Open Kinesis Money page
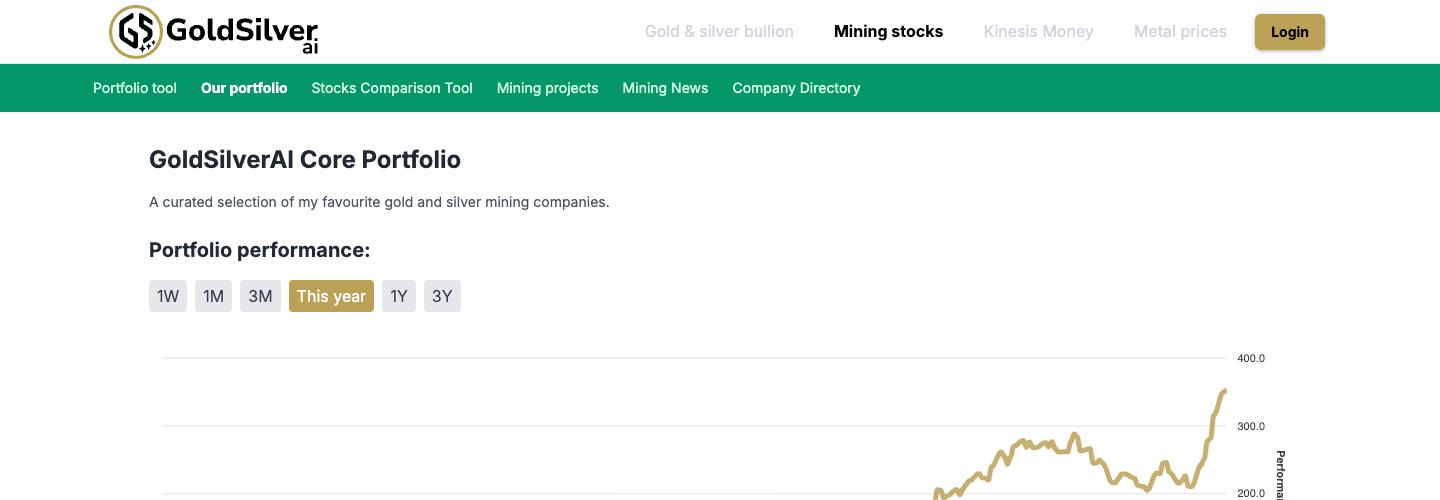This screenshot has height=500, width=1440. coord(1038,32)
